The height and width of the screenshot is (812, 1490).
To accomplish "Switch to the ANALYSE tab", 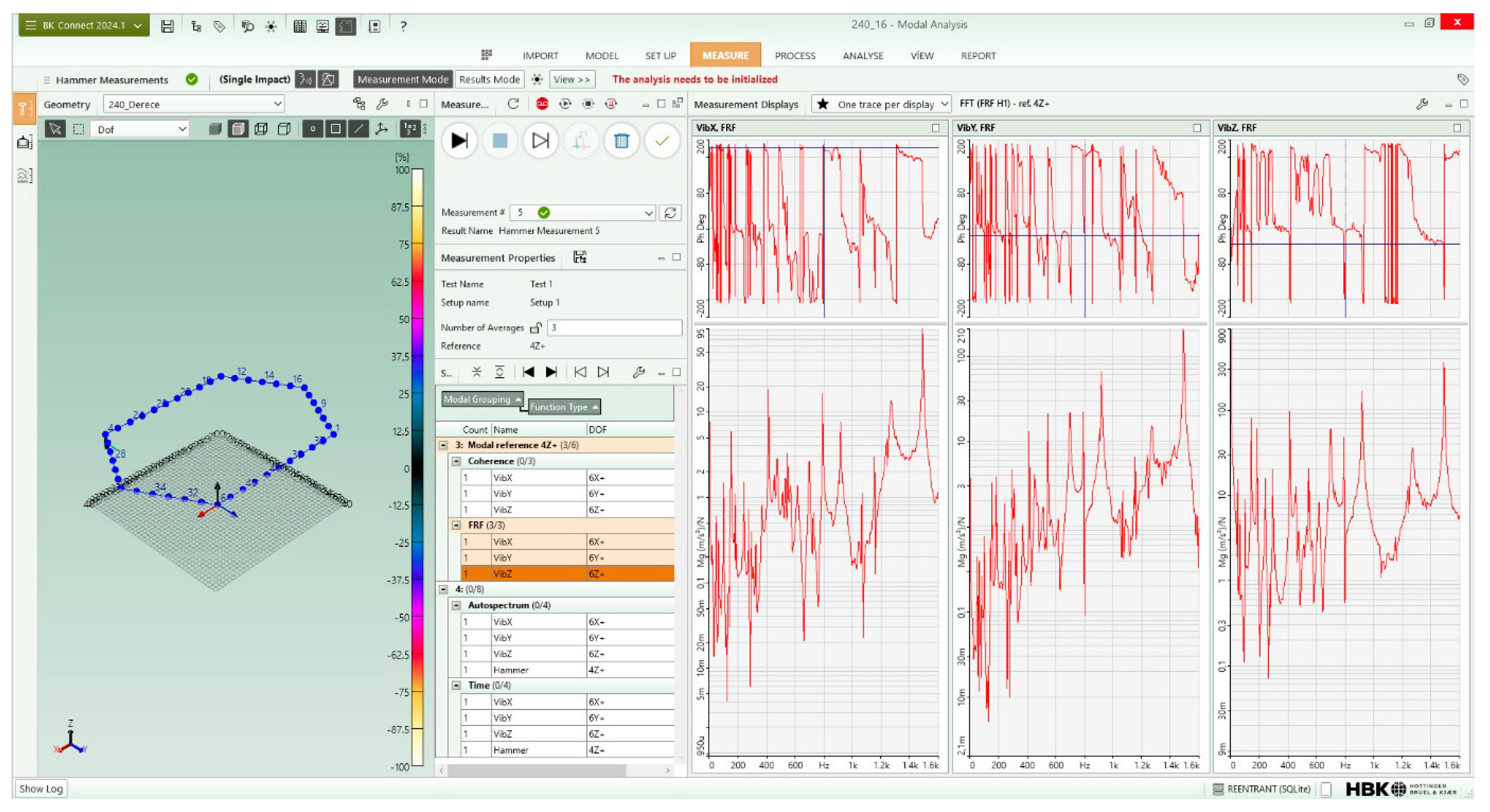I will point(862,56).
